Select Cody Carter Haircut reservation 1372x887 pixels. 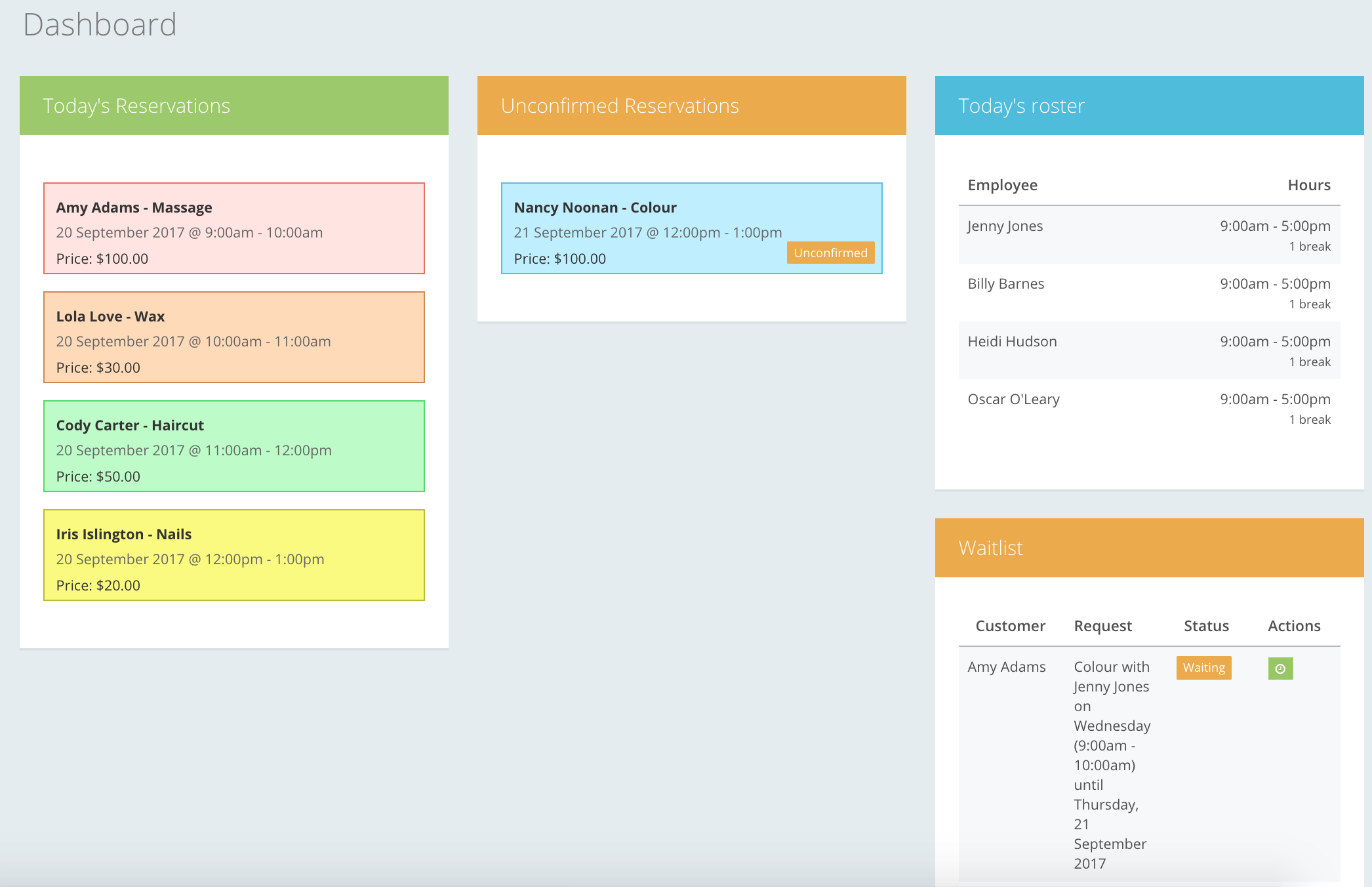234,446
